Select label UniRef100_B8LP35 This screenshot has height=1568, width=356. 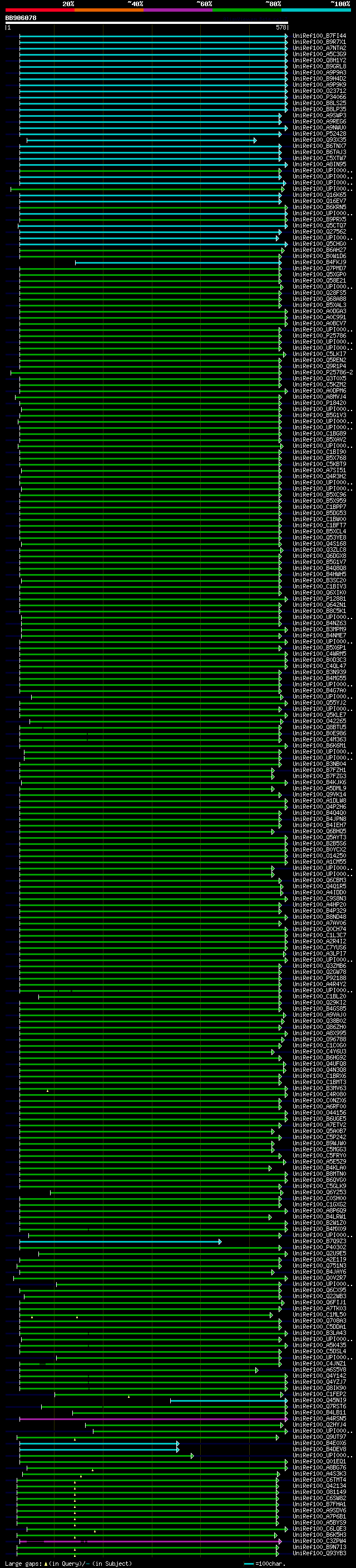pyautogui.click(x=319, y=109)
